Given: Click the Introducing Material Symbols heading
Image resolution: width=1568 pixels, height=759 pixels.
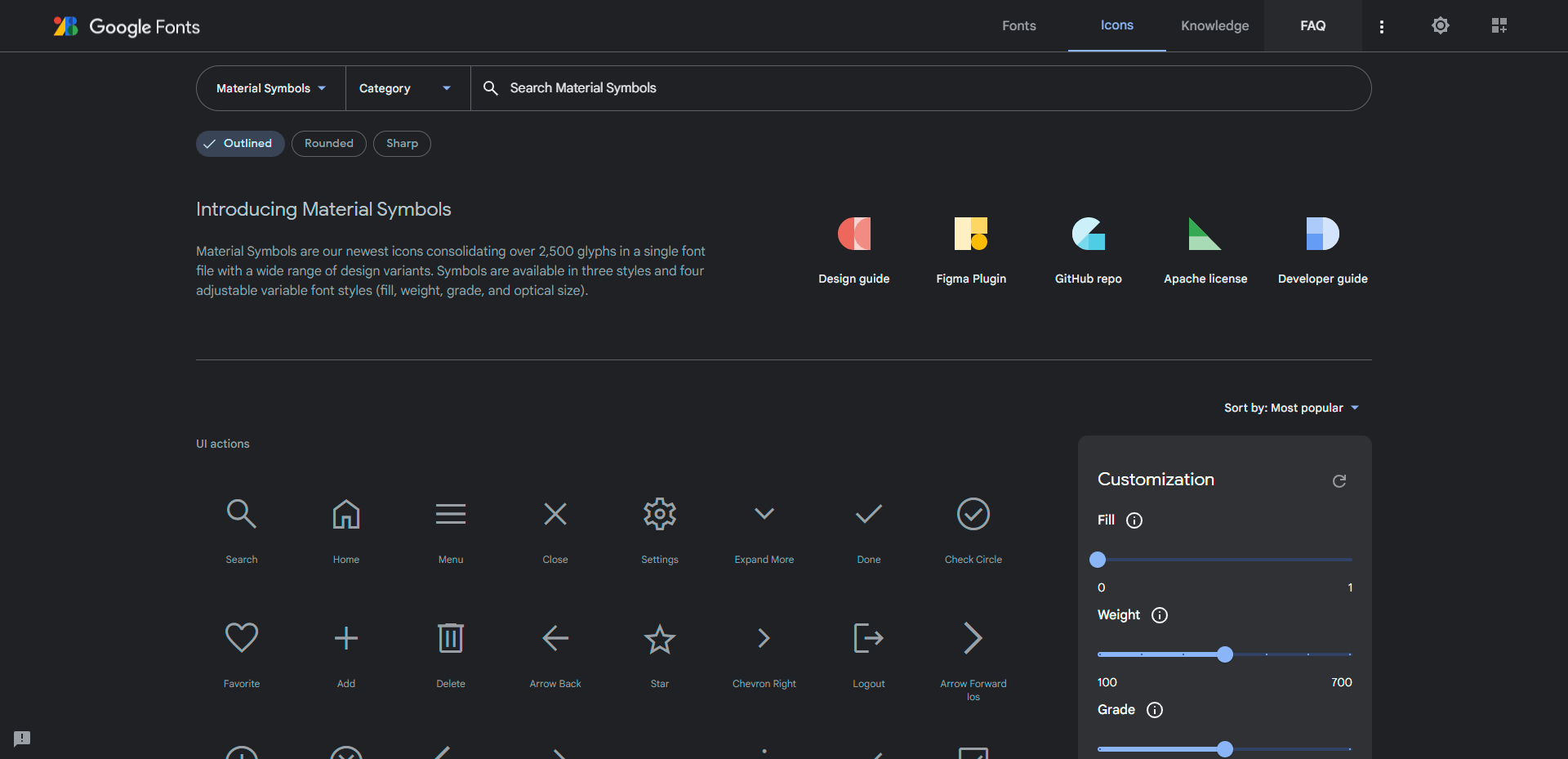Looking at the screenshot, I should 323,209.
